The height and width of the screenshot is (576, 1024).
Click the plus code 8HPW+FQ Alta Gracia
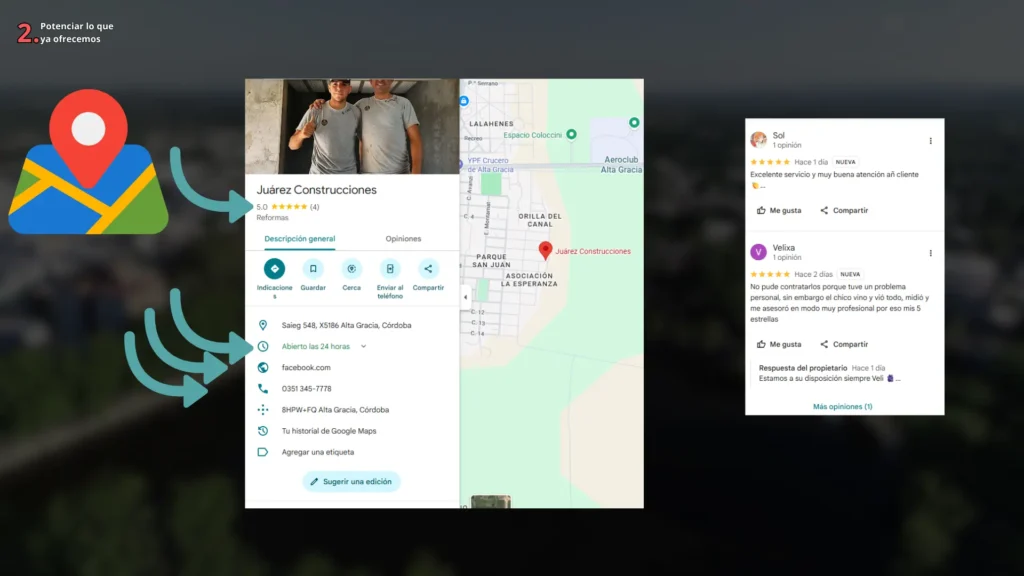coord(335,410)
